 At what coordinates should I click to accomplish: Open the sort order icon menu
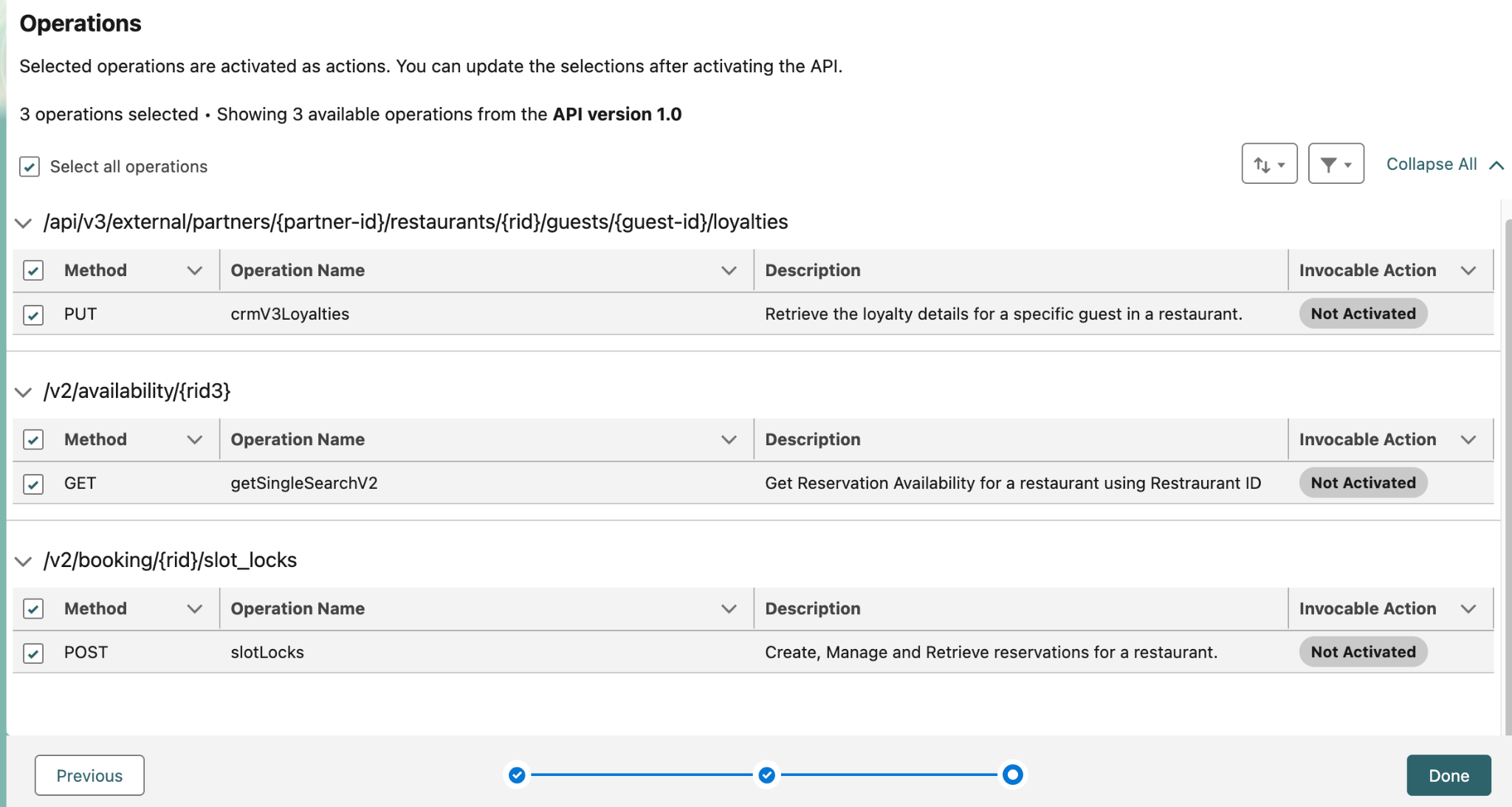(x=1268, y=164)
